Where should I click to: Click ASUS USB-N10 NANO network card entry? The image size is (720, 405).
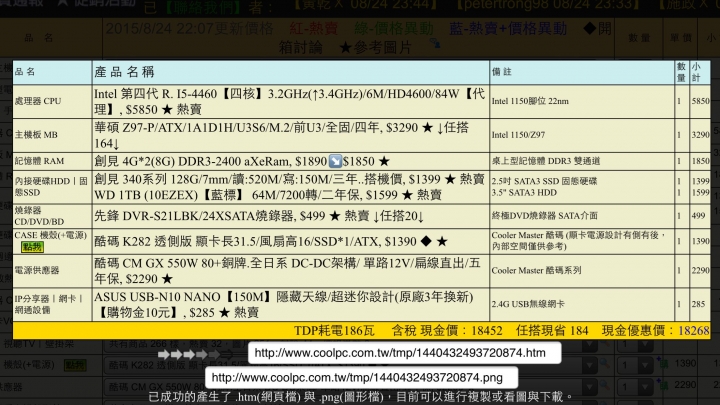[x=283, y=304]
